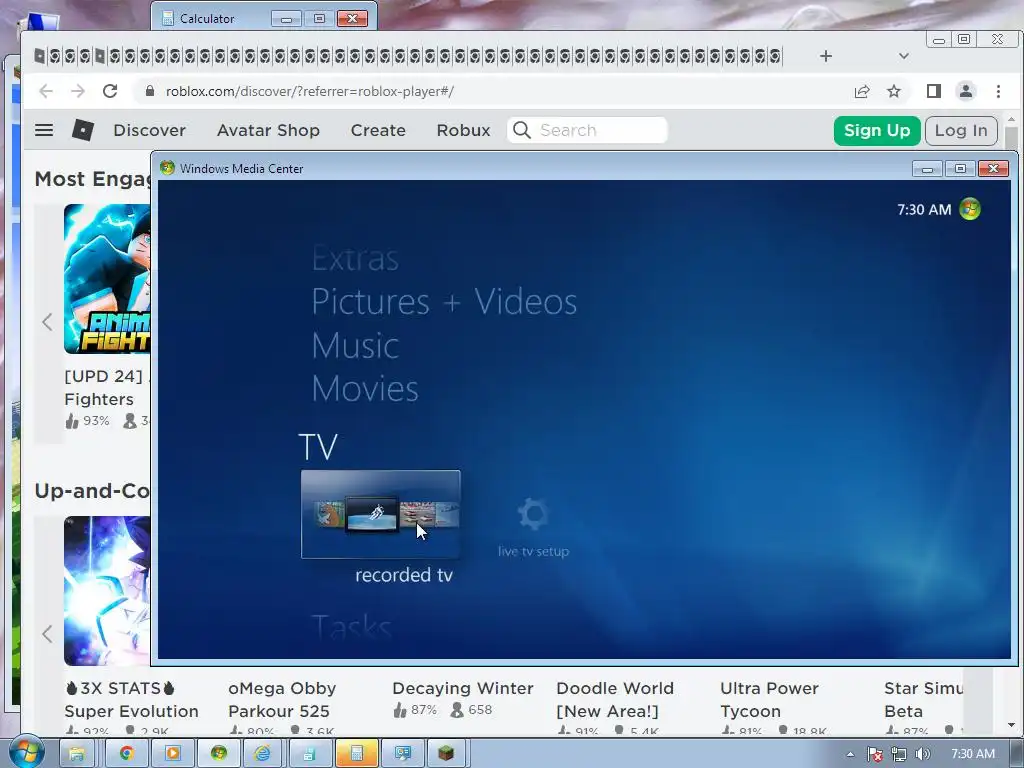The height and width of the screenshot is (768, 1024).
Task: Open Windows Media Player taskbar icon
Action: [173, 754]
